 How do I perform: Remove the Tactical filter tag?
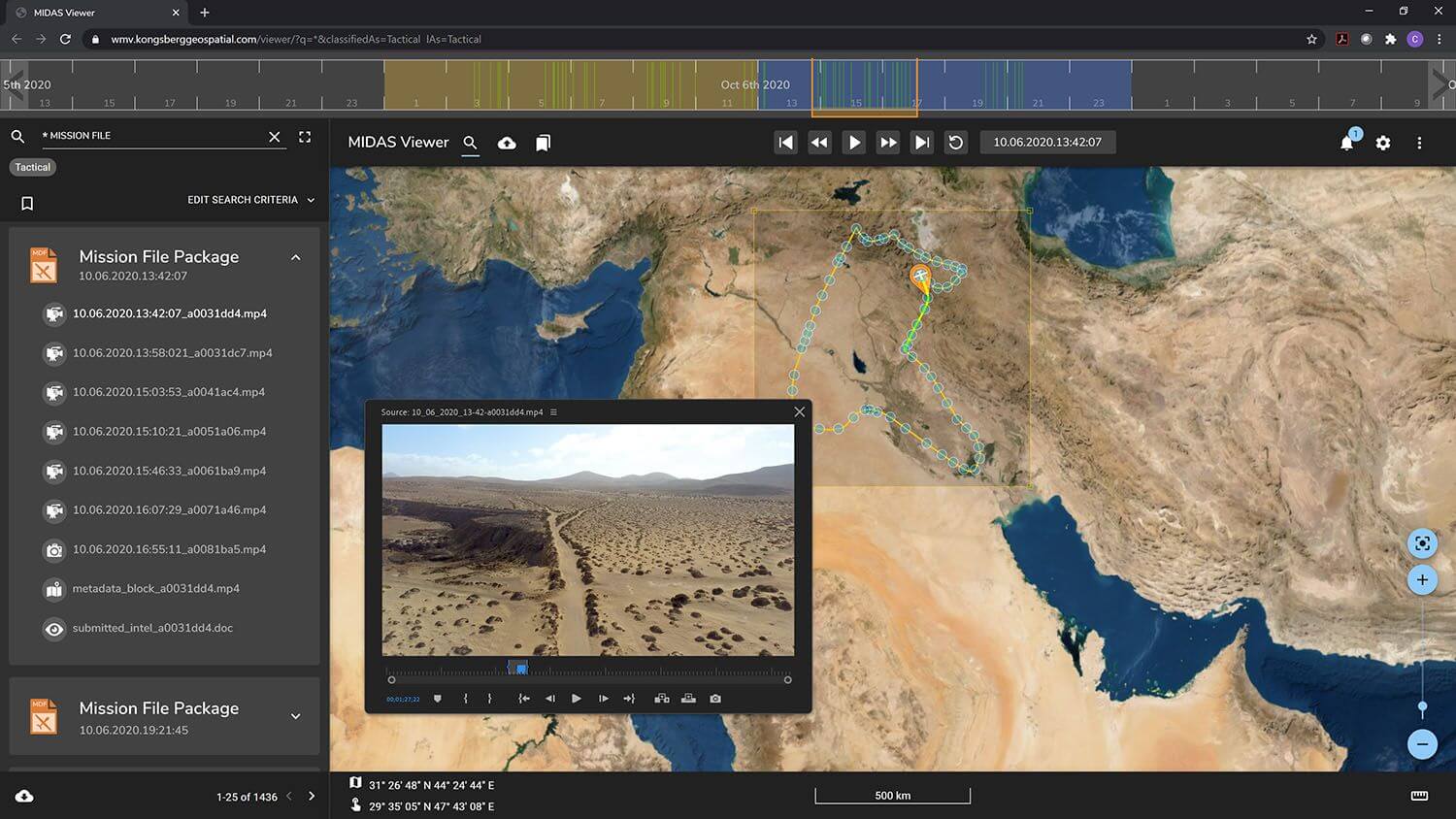click(x=32, y=167)
